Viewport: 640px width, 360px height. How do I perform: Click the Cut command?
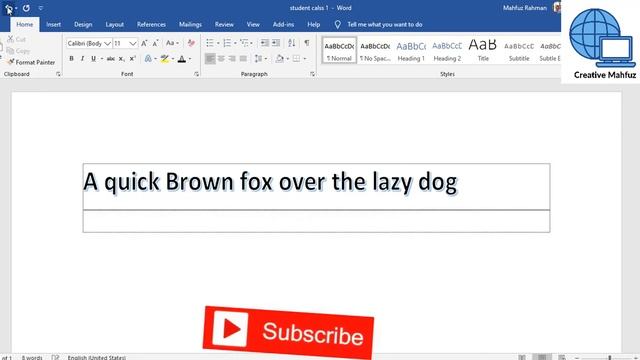17,39
